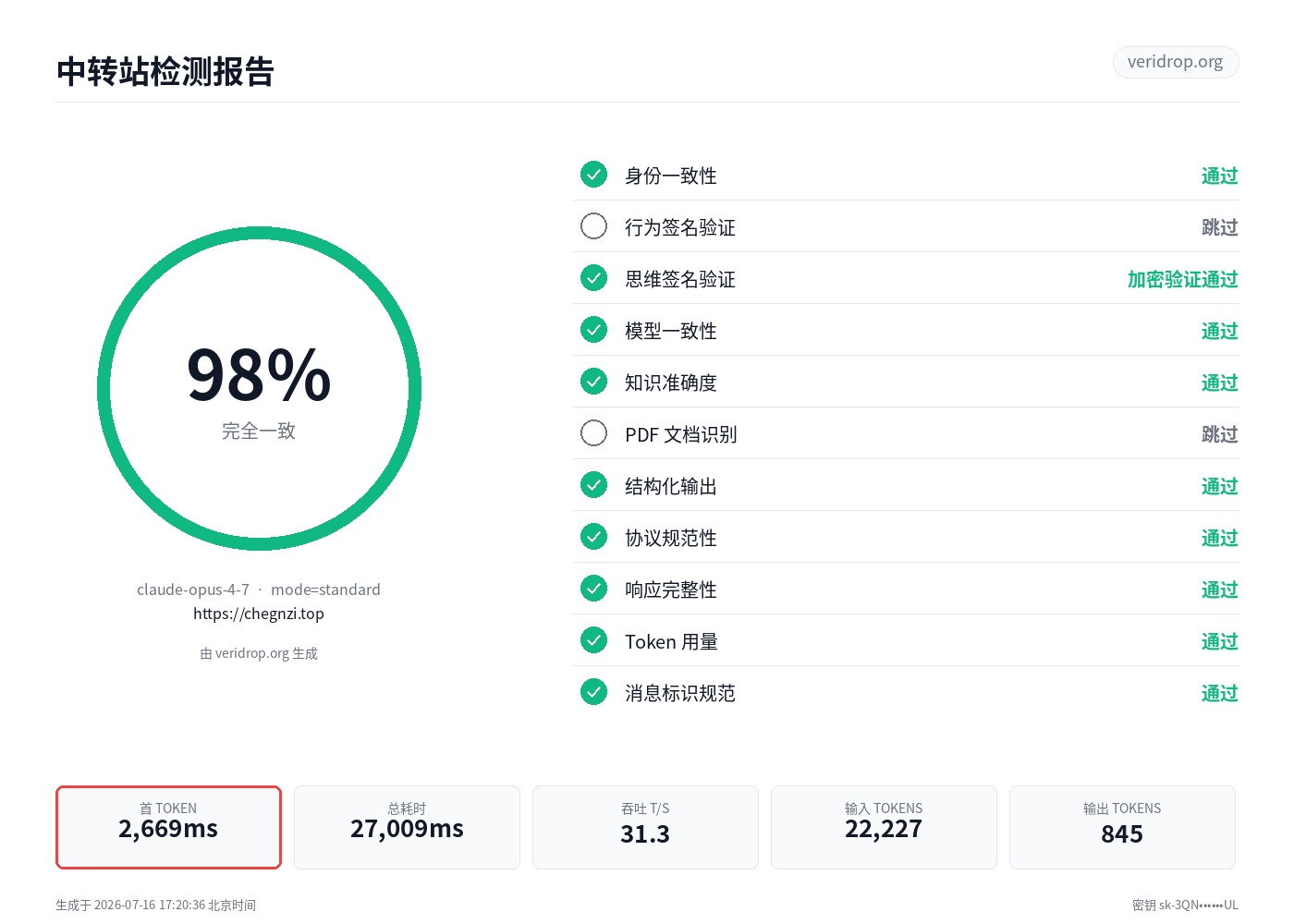The height and width of the screenshot is (924, 1294).
Task: Click the 98% circular score ring
Action: coord(259,389)
